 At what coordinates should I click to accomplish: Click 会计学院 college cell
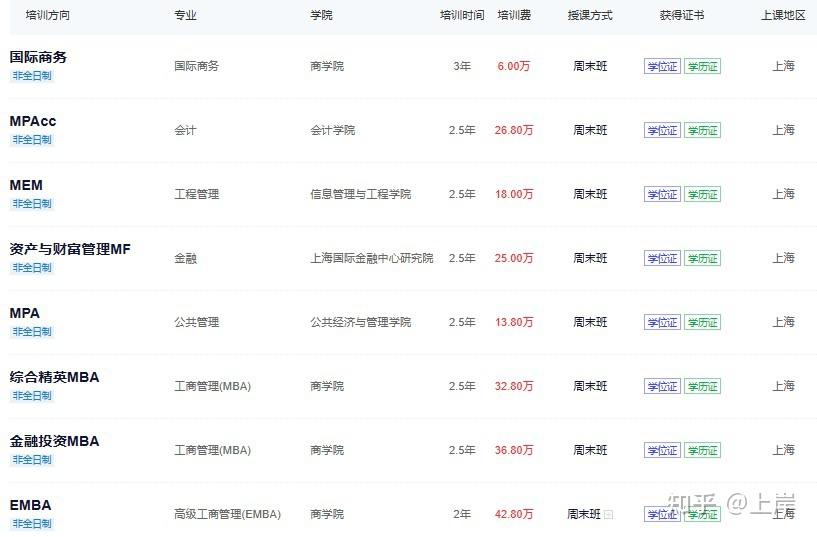click(332, 130)
